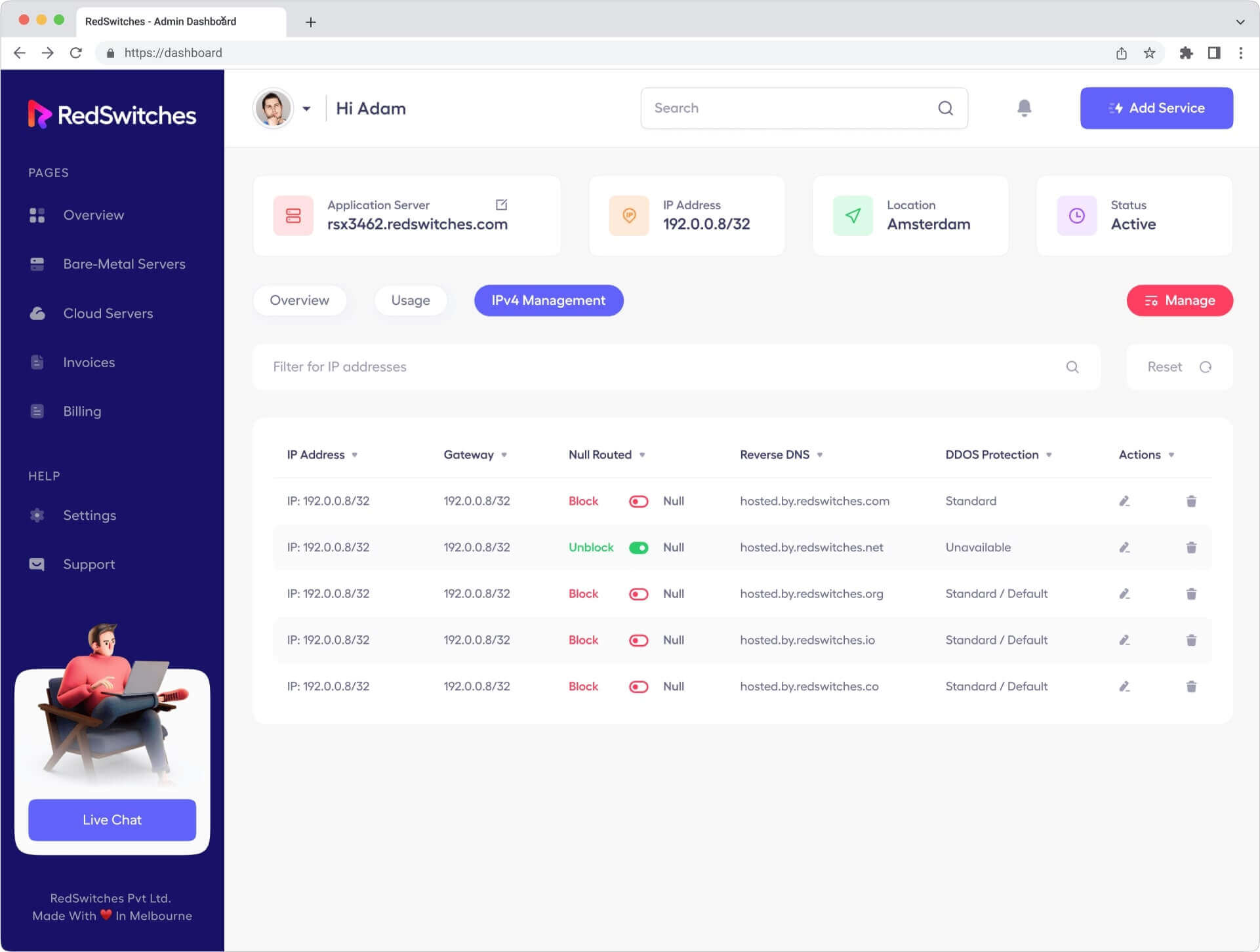Toggle null route for redswitches.io row
Viewport: 1260px width, 952px height.
638,641
